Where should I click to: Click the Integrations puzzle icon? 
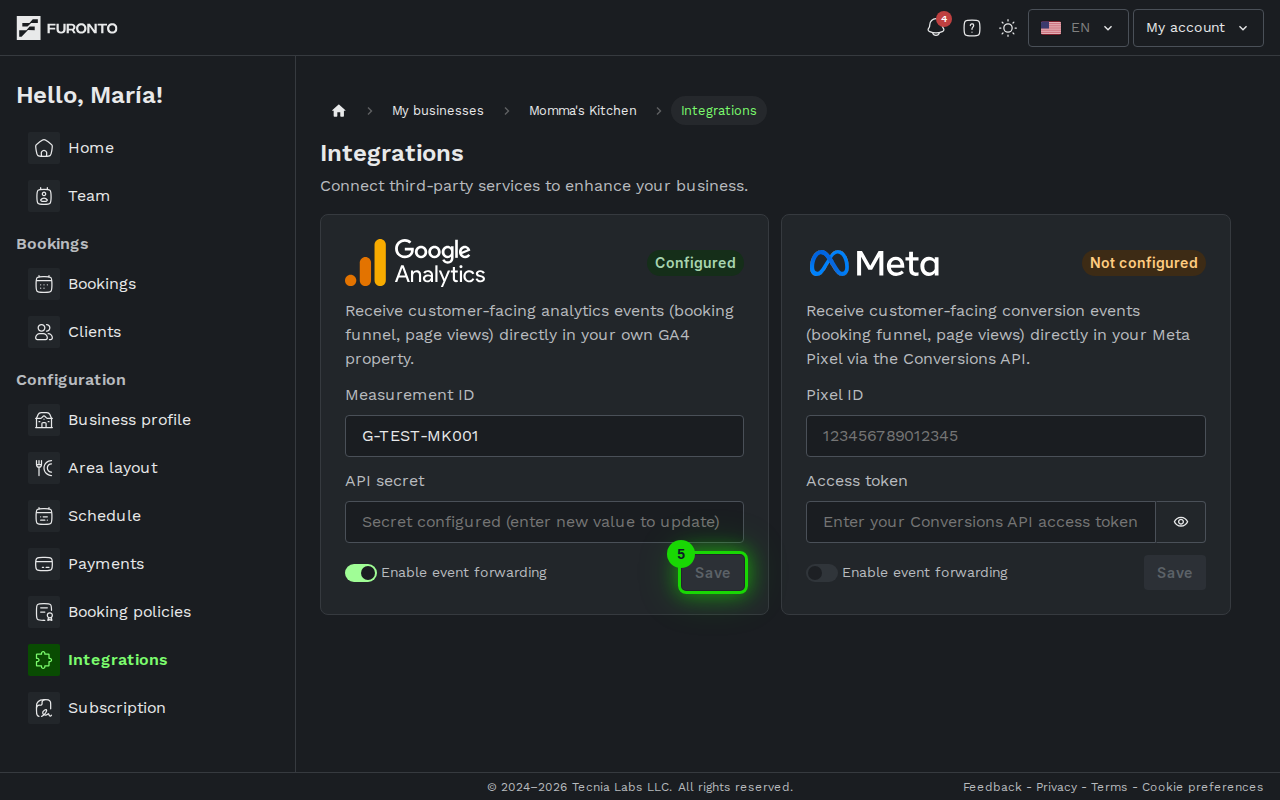click(44, 660)
